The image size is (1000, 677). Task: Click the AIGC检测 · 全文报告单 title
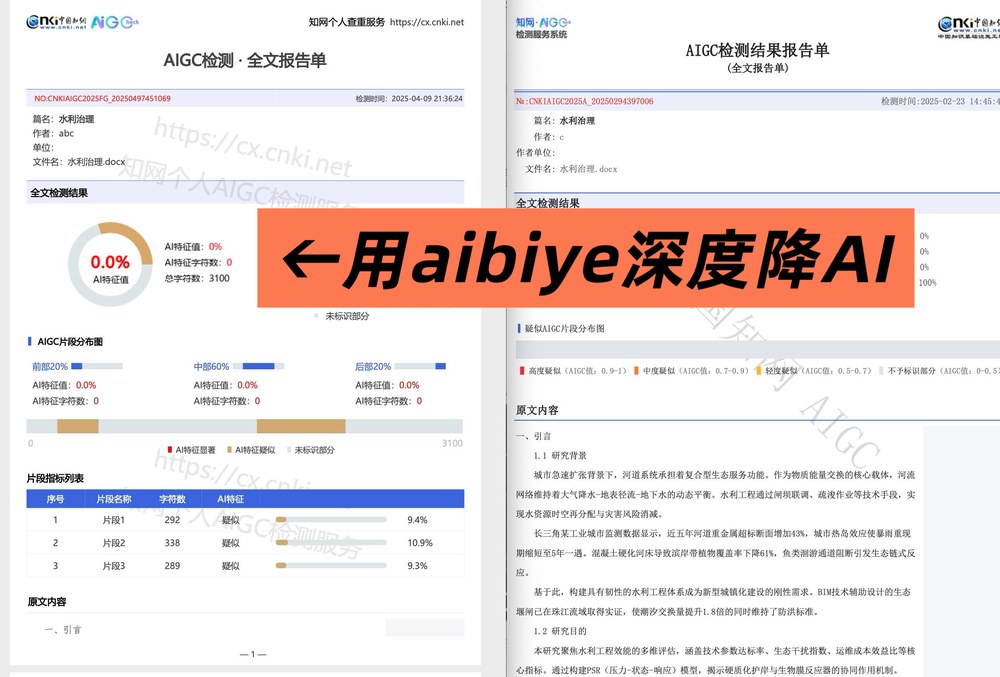pyautogui.click(x=245, y=61)
